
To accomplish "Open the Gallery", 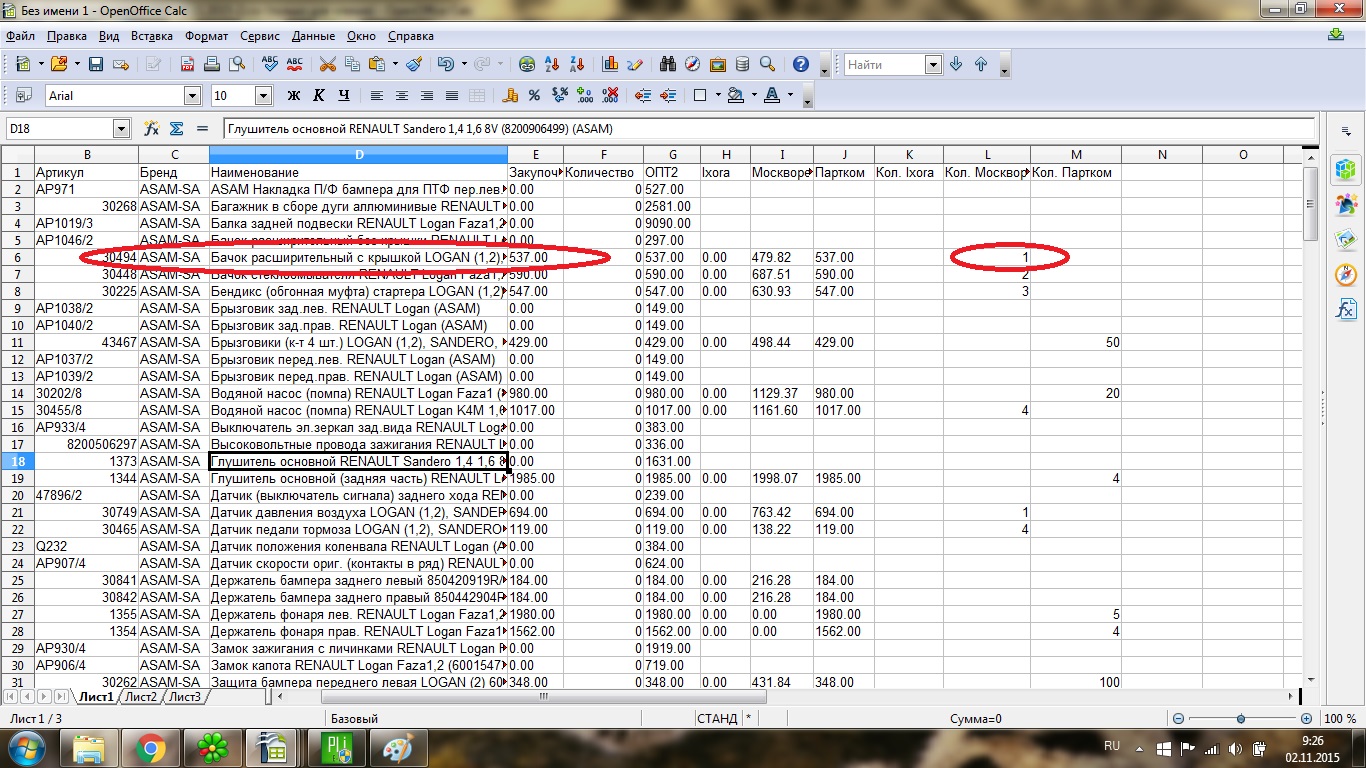I will point(718,64).
